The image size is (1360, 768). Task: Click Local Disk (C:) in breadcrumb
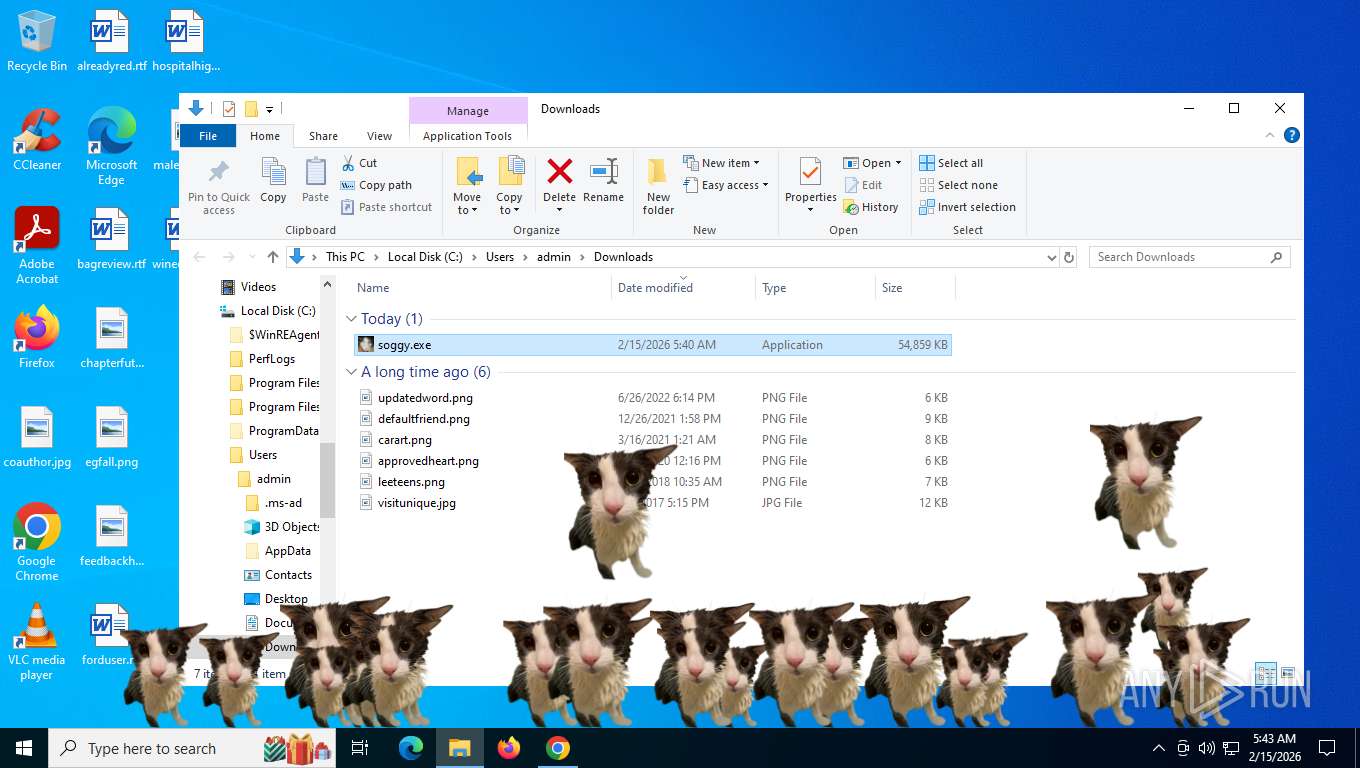pos(425,257)
